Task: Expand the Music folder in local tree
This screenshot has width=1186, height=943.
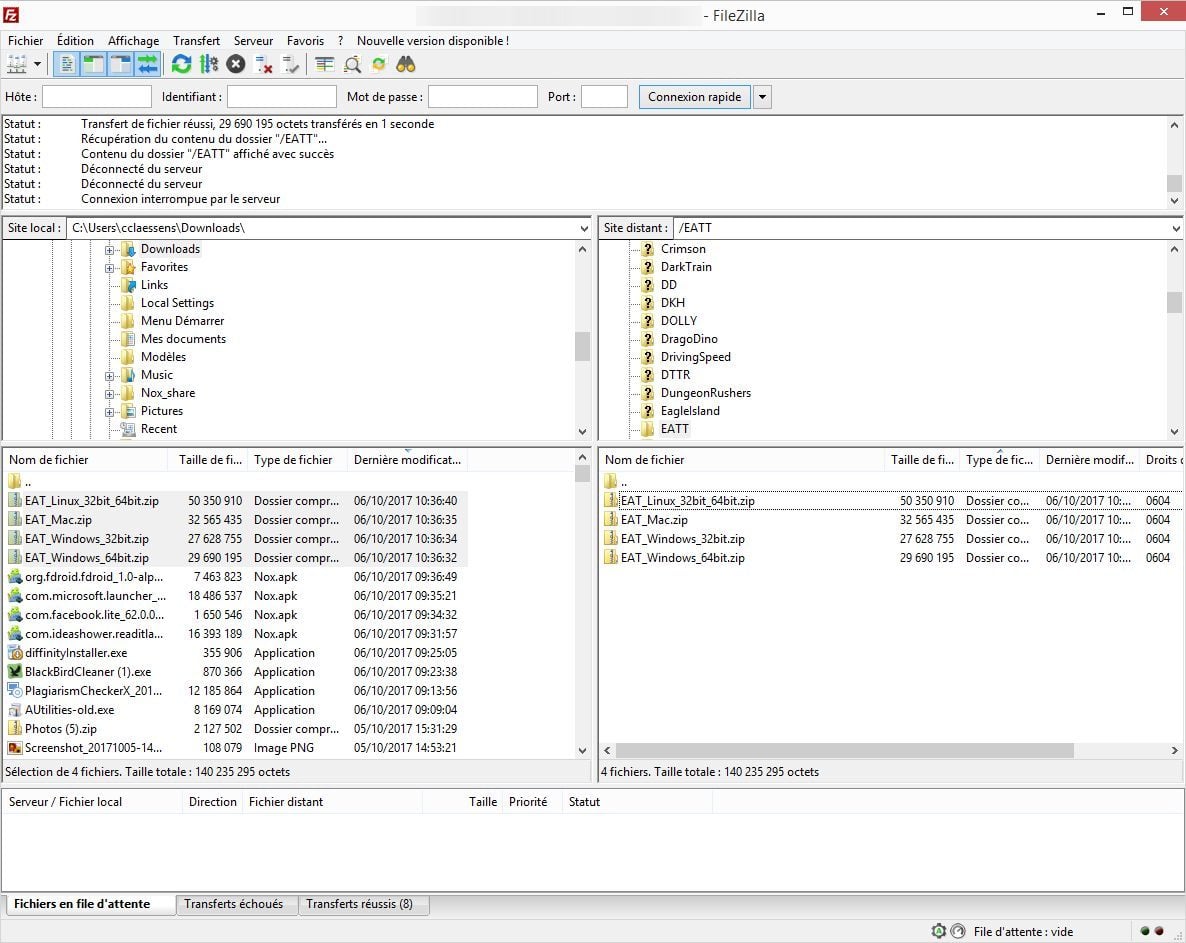Action: [x=110, y=376]
